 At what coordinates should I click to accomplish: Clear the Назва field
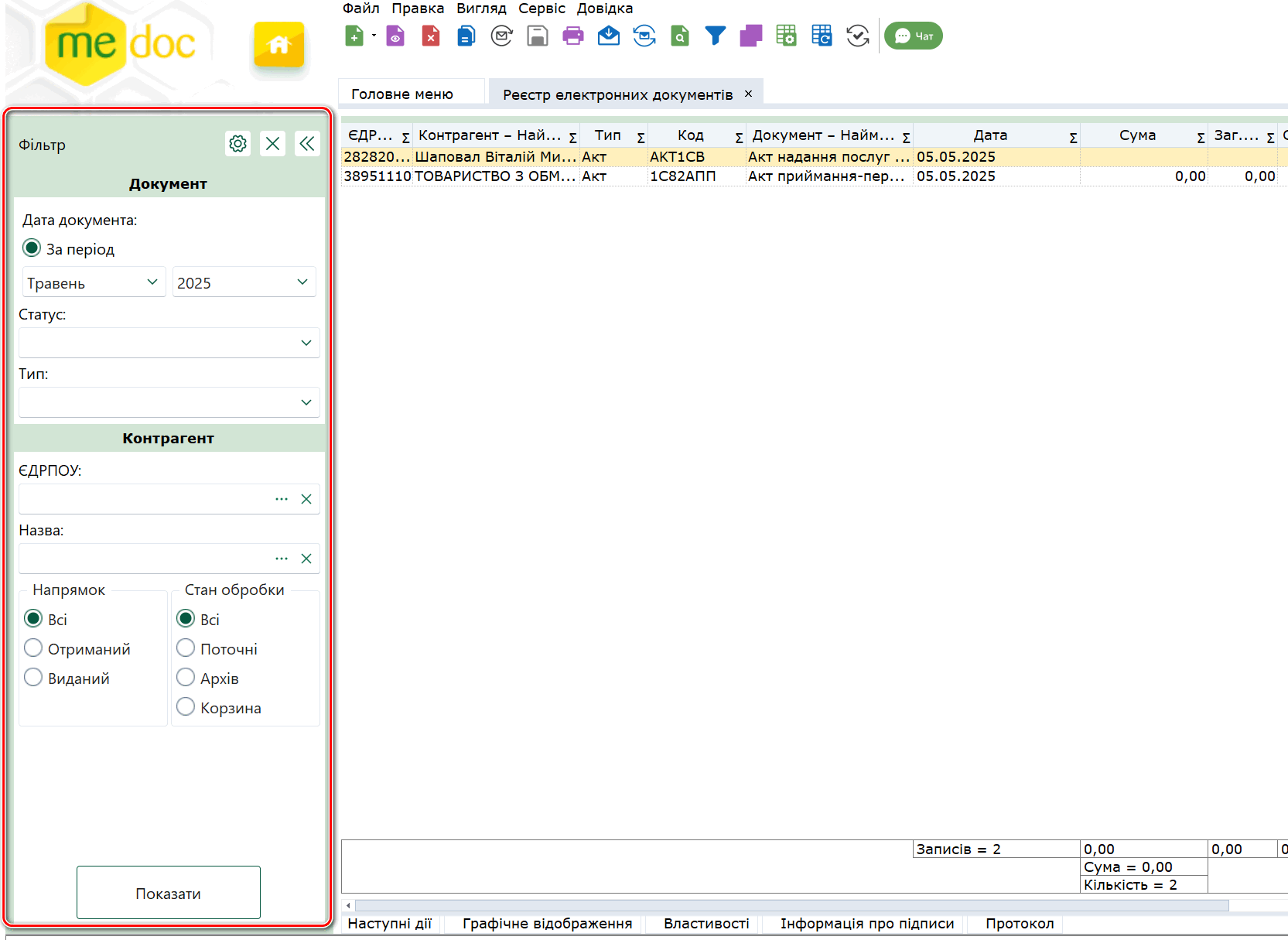pyautogui.click(x=306, y=559)
